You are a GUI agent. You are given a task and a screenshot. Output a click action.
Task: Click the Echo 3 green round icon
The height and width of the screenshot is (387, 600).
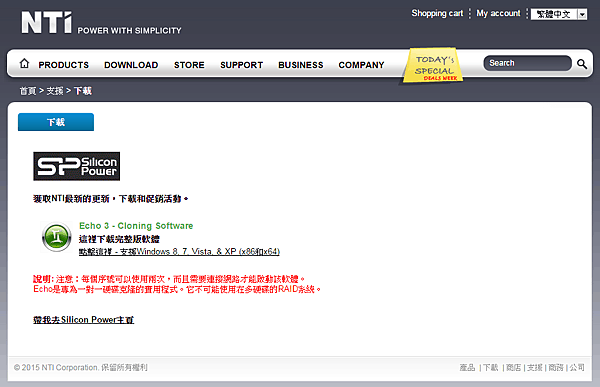coord(57,237)
